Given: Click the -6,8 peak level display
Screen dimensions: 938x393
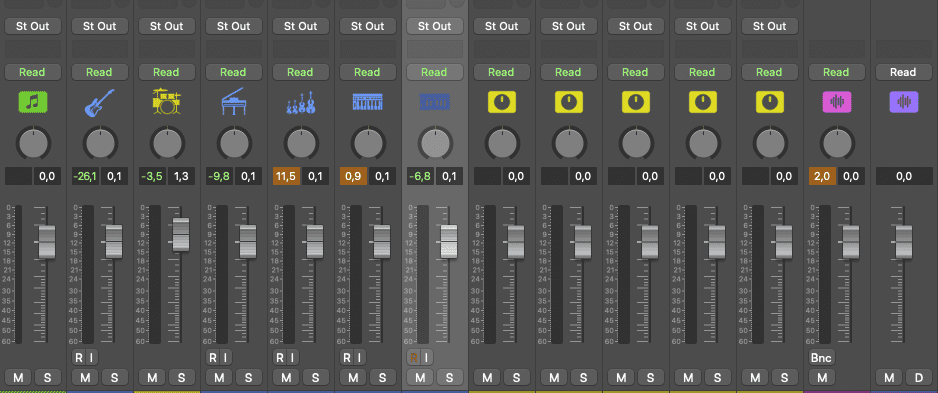Looking at the screenshot, I should point(421,176).
